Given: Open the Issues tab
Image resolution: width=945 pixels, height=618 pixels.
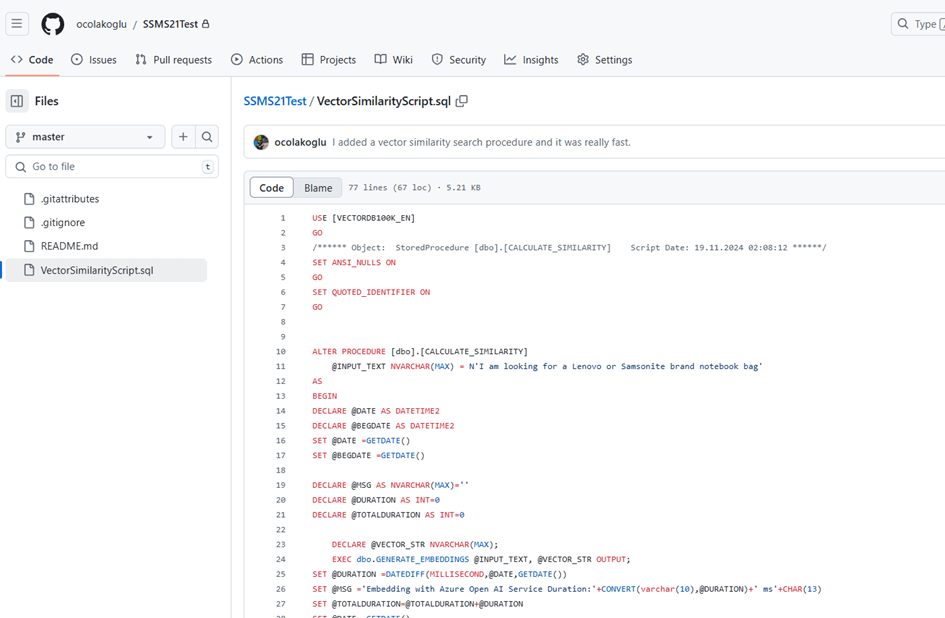Looking at the screenshot, I should pyautogui.click(x=93, y=60).
